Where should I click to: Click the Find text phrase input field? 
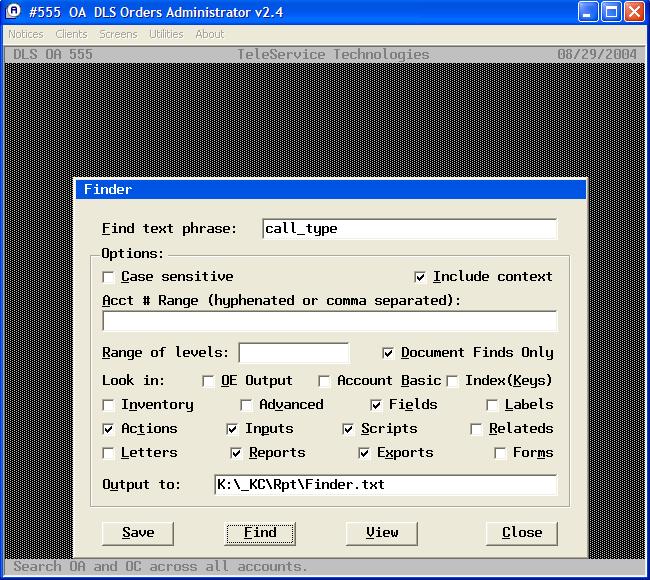[x=410, y=229]
